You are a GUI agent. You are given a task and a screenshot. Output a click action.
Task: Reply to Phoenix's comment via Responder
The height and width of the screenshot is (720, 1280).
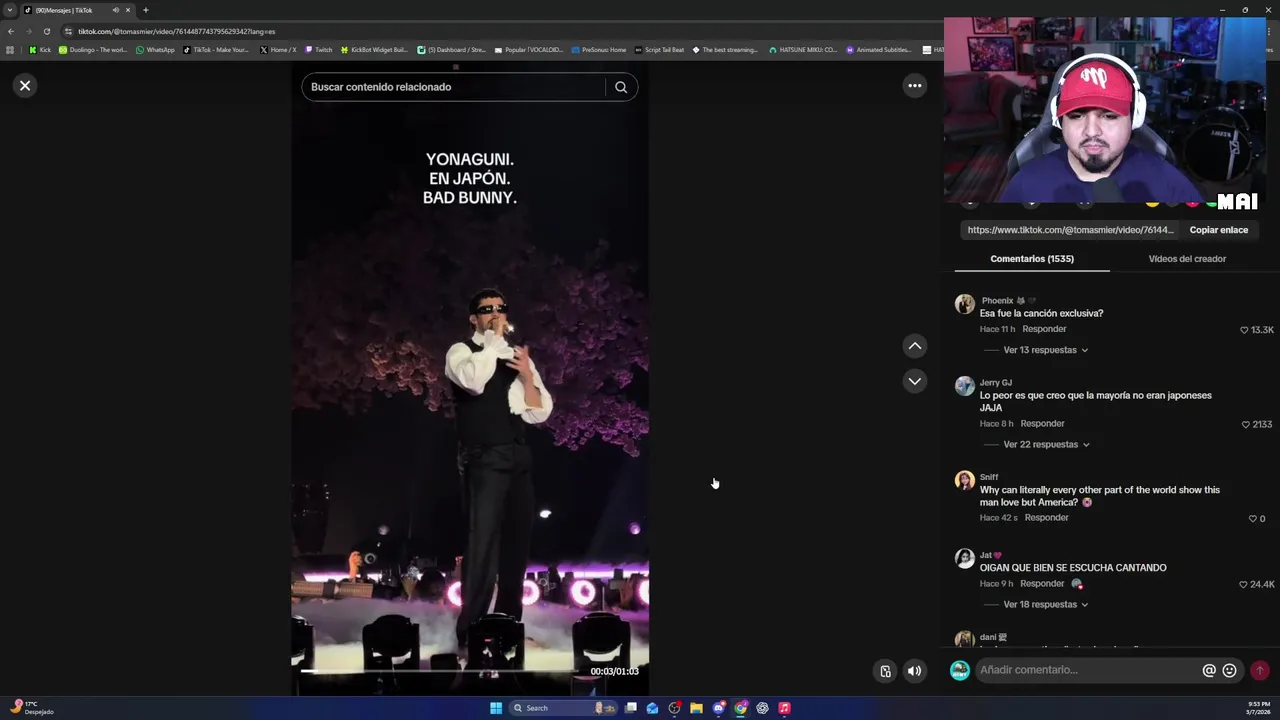tap(1044, 329)
